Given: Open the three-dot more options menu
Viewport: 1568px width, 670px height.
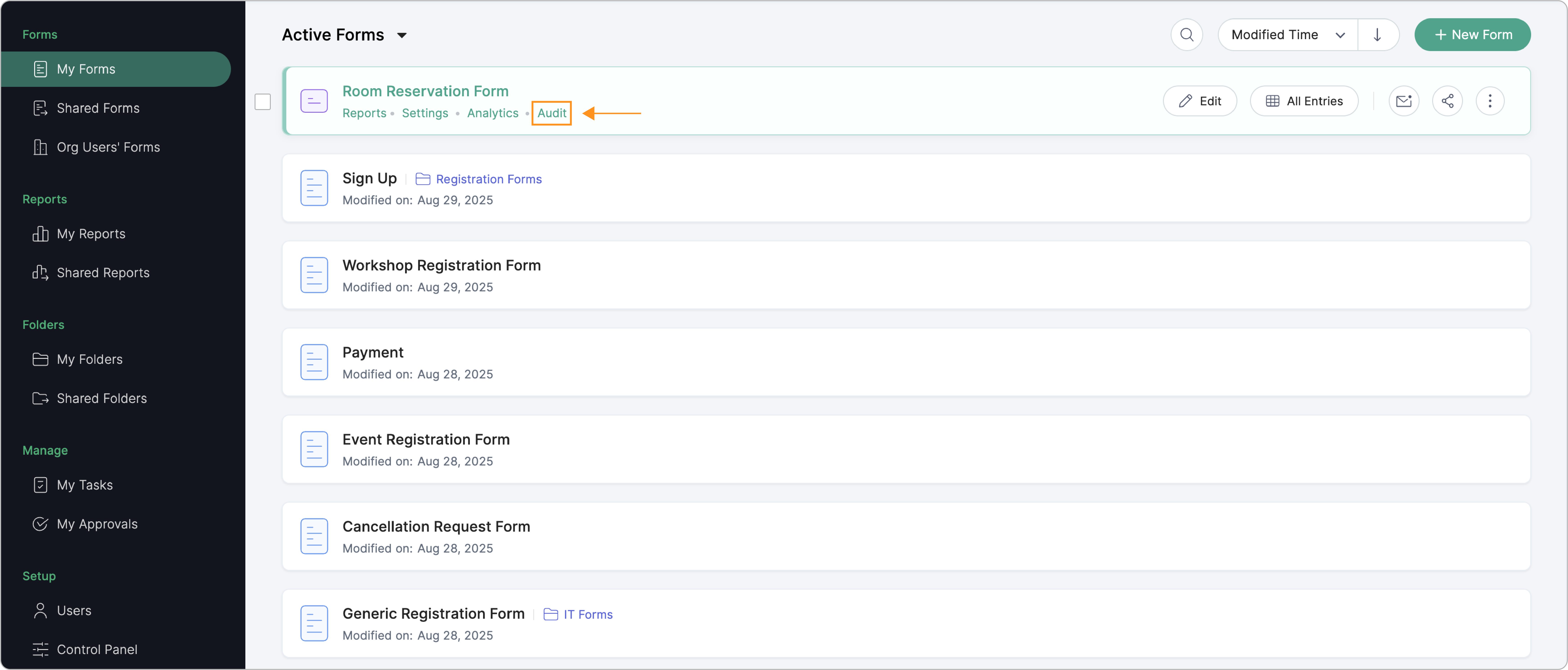Looking at the screenshot, I should click(1490, 101).
